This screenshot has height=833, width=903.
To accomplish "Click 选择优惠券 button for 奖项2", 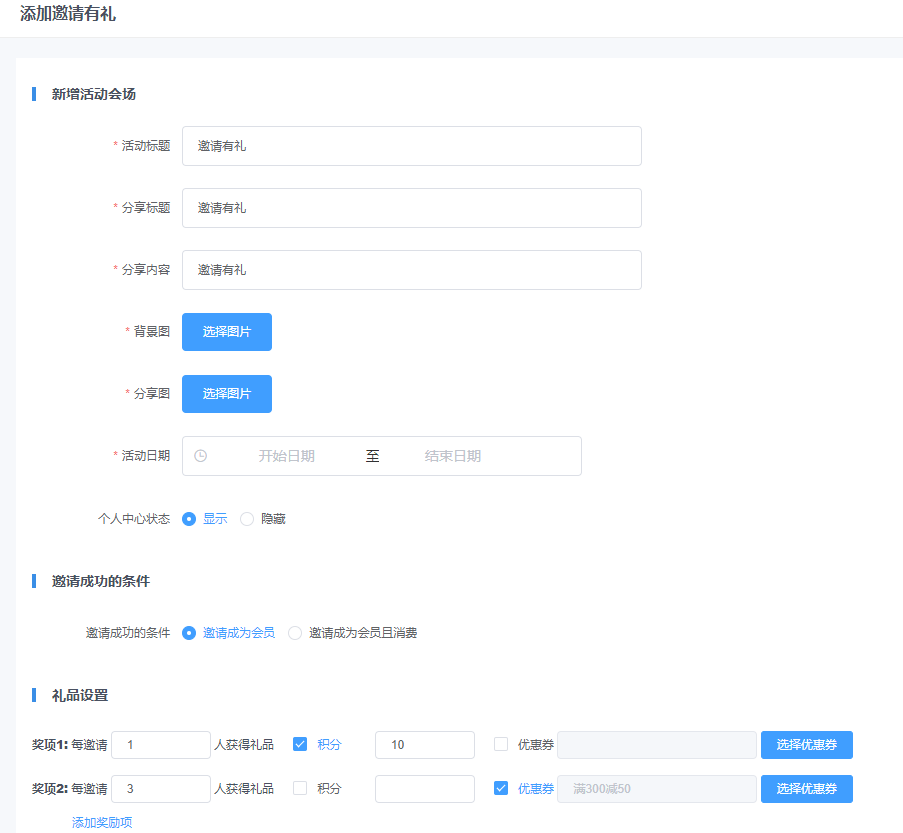I will coord(806,789).
